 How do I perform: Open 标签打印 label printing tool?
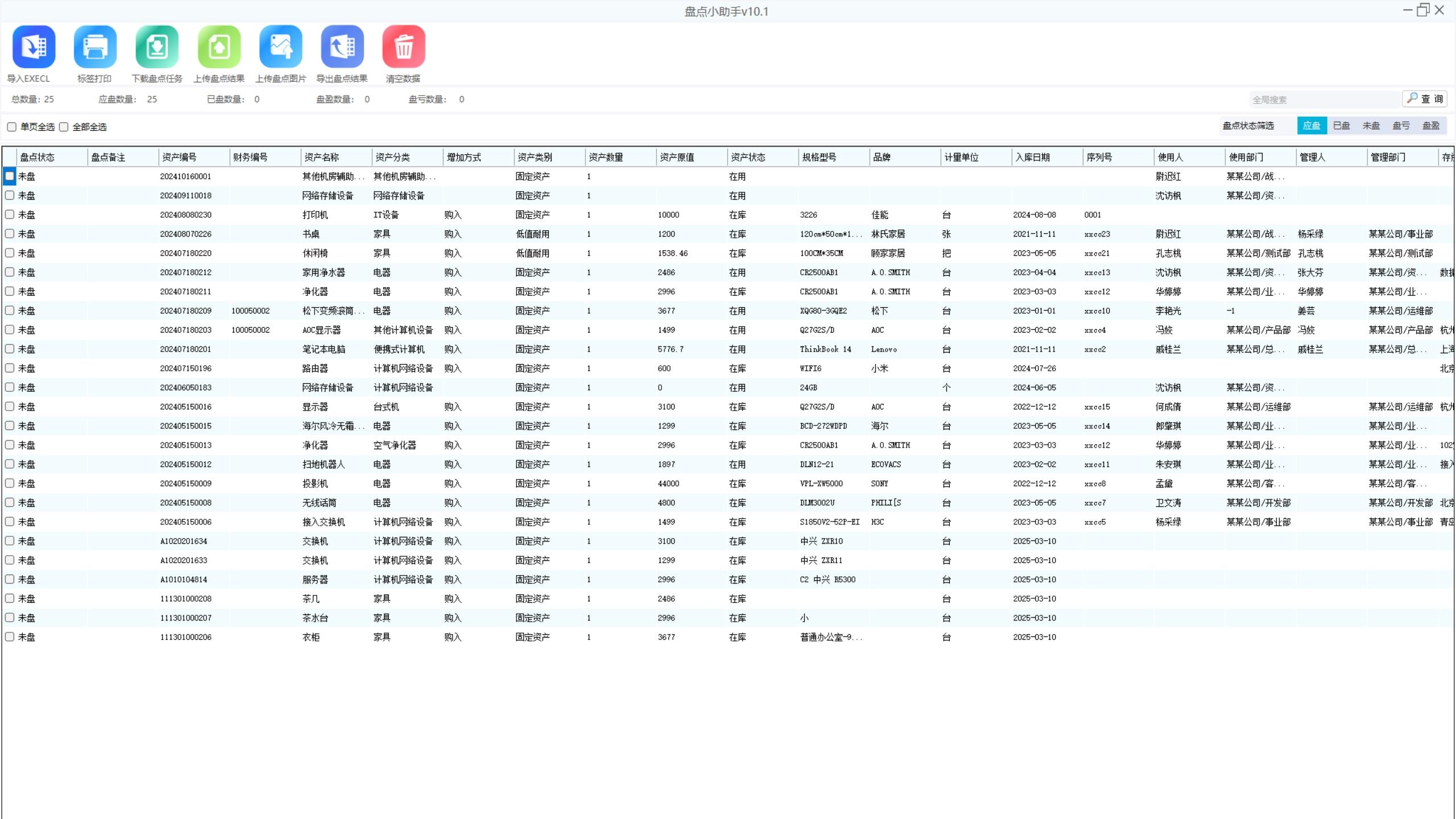click(95, 47)
